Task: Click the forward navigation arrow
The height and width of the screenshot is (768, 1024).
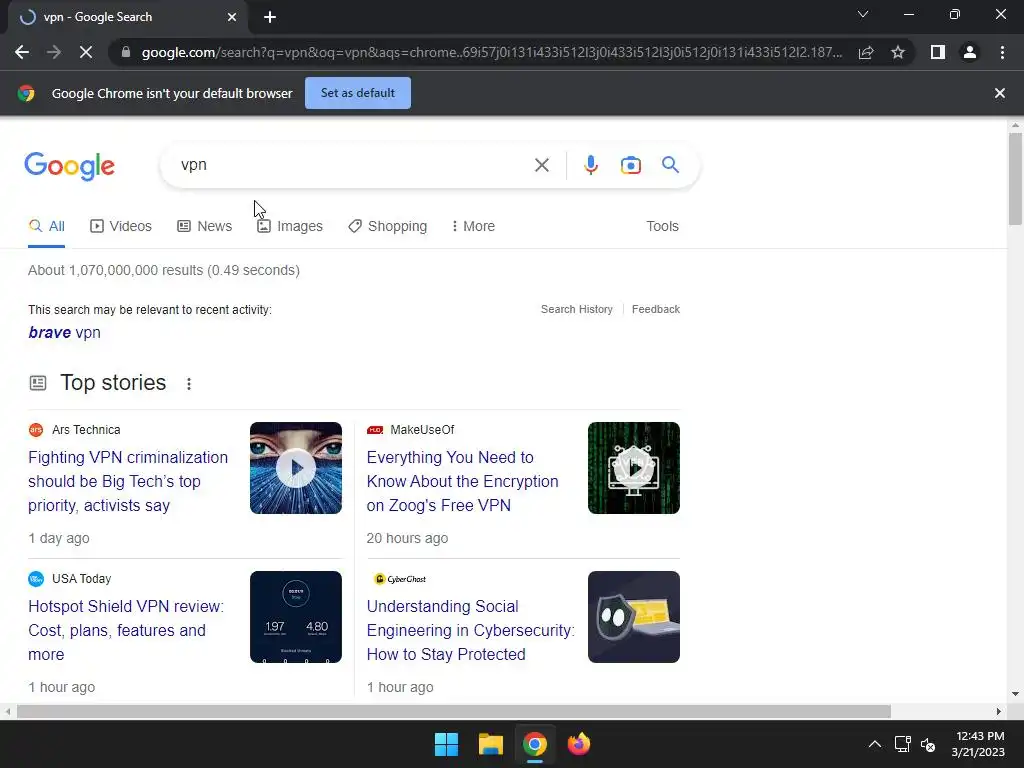Action: tap(54, 52)
